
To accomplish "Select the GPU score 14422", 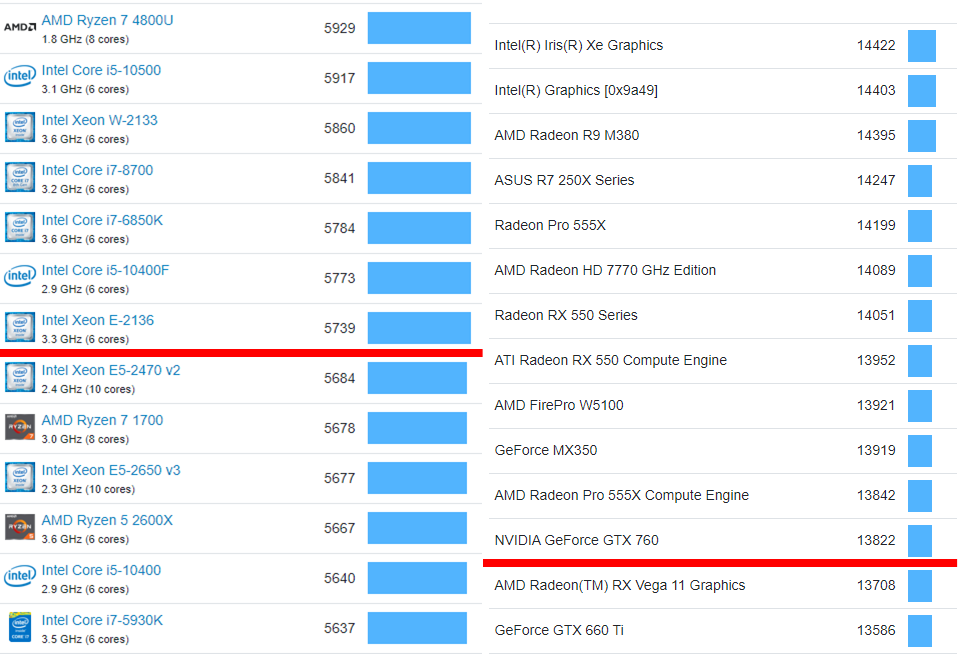I will pyautogui.click(x=876, y=45).
